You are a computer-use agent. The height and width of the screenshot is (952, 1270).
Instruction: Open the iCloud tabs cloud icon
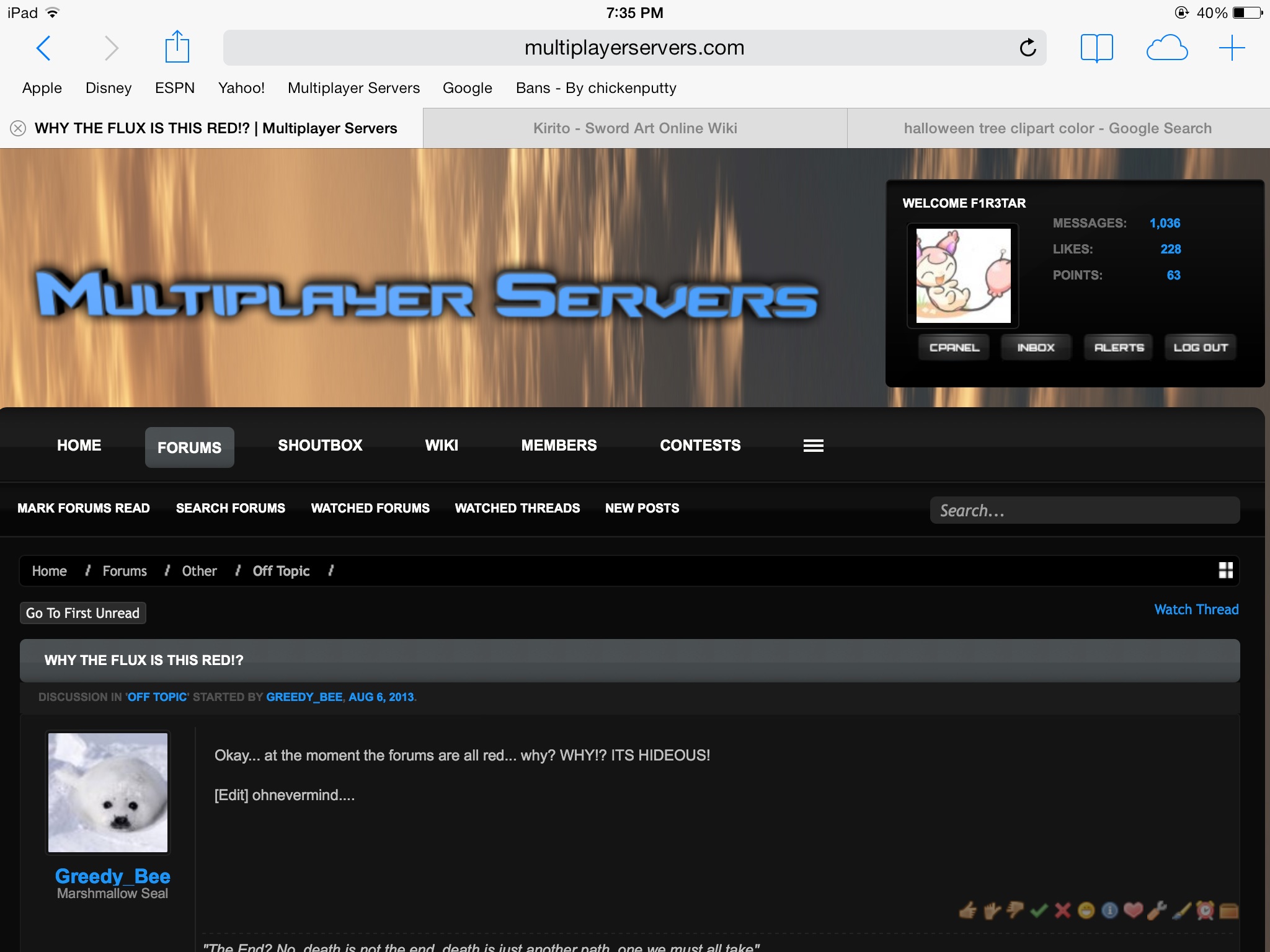[x=1166, y=48]
